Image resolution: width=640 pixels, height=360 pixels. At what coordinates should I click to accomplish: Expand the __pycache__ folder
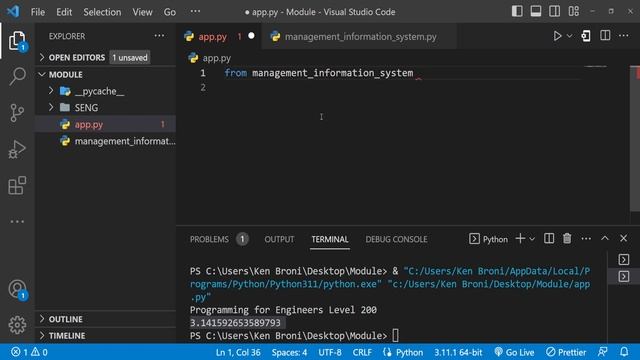[105, 91]
